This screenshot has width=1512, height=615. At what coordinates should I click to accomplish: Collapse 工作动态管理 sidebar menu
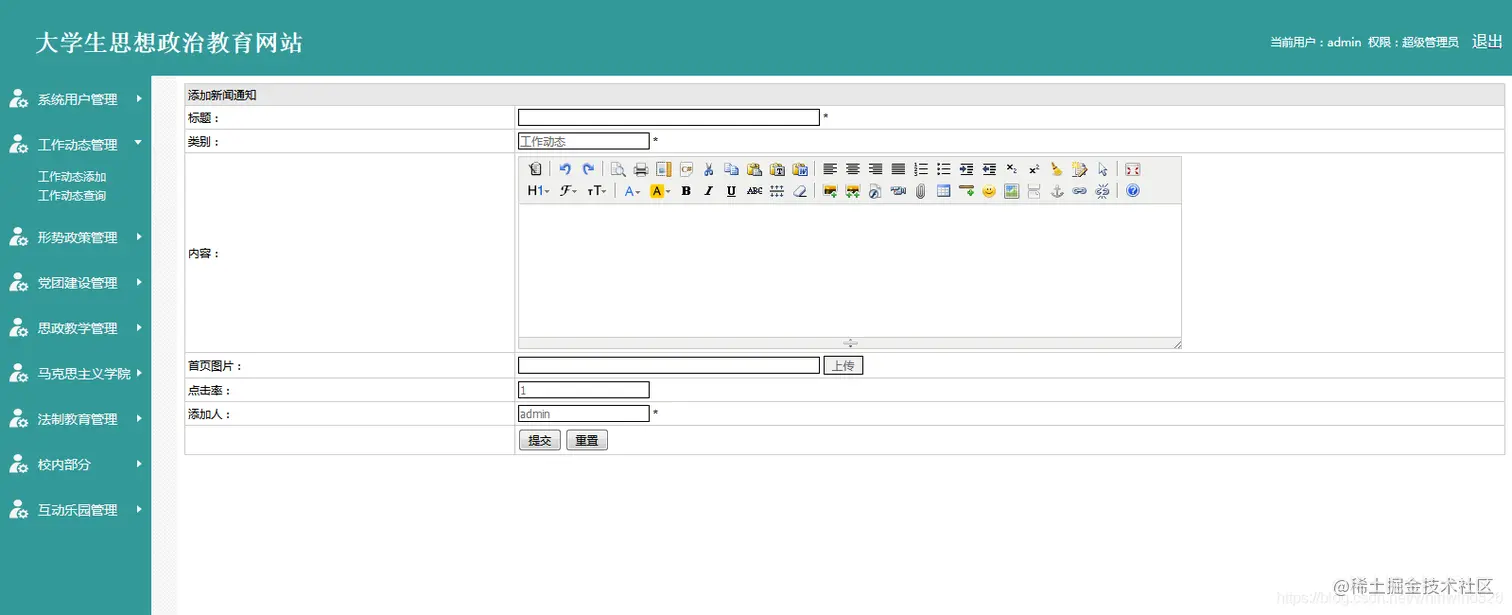pos(76,145)
